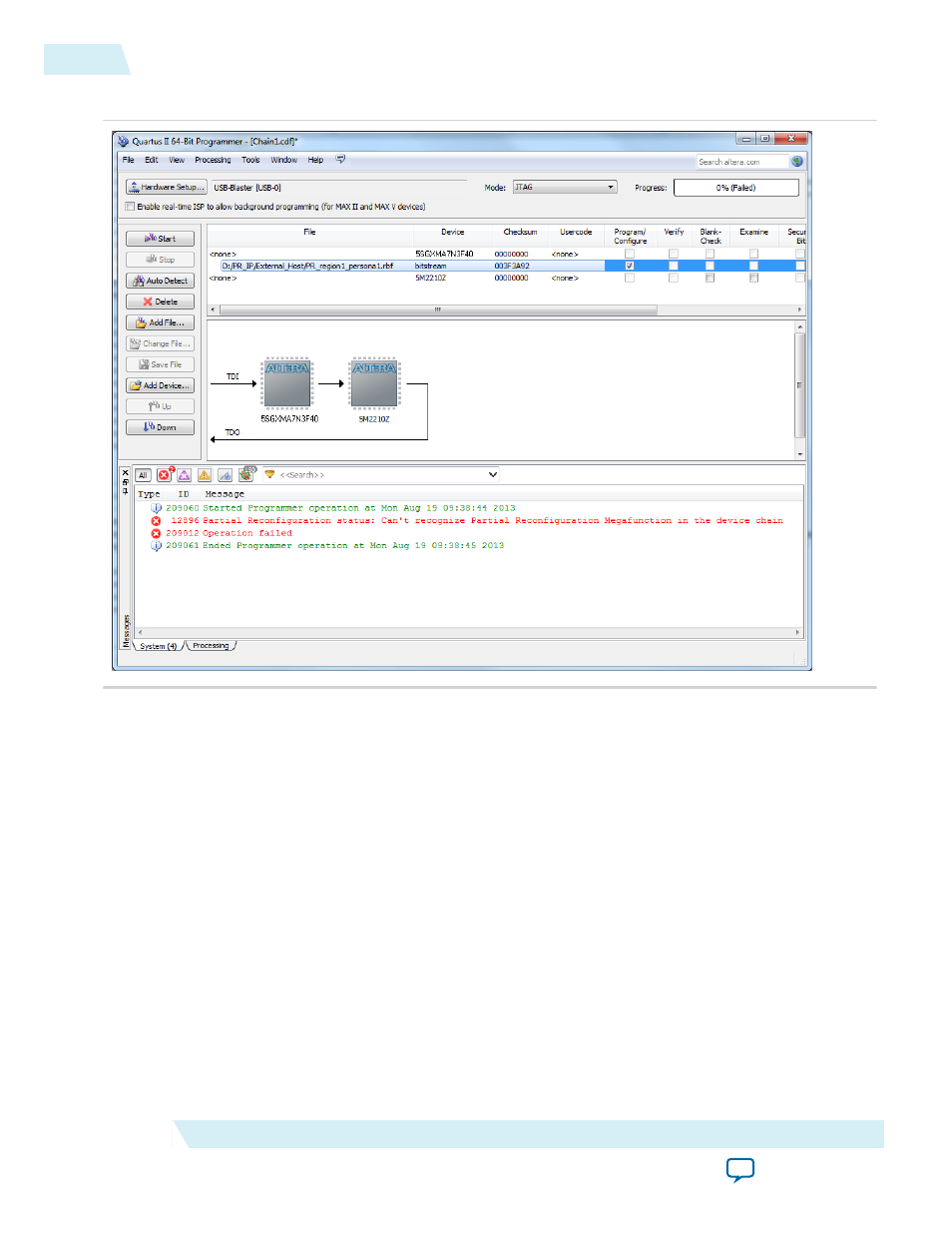Select the 'Started Programmer operation' message
The height and width of the screenshot is (1233, 952).
359,508
